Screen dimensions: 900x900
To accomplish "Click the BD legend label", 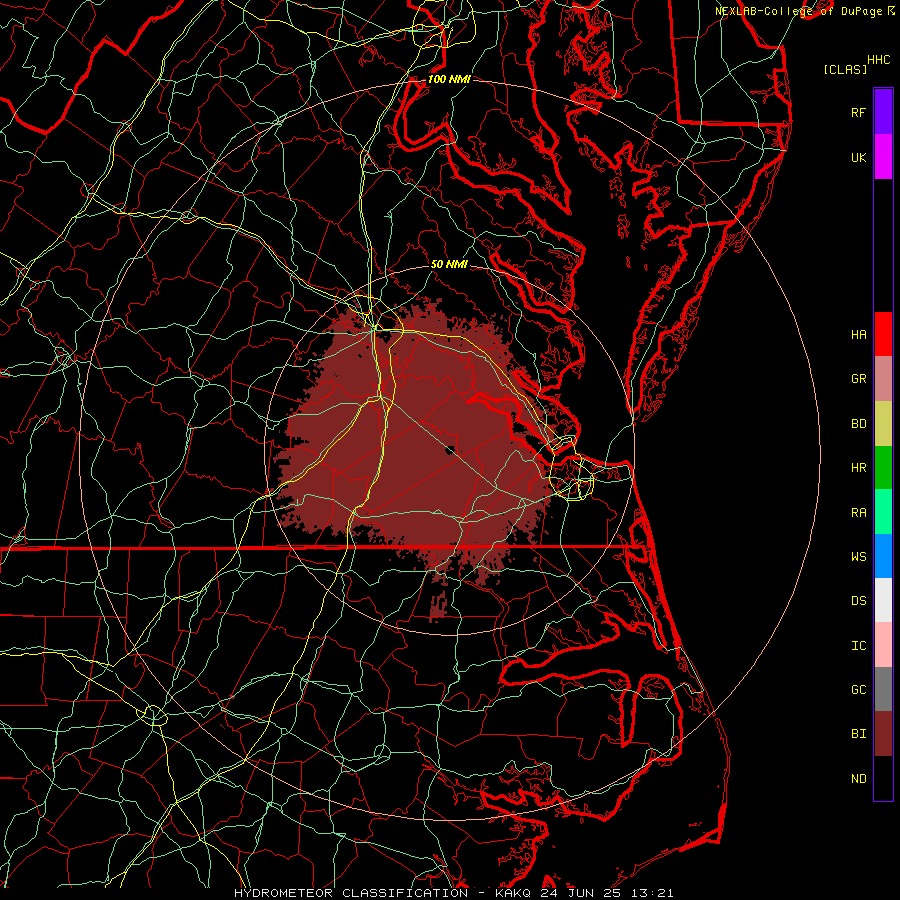I will tap(858, 424).
